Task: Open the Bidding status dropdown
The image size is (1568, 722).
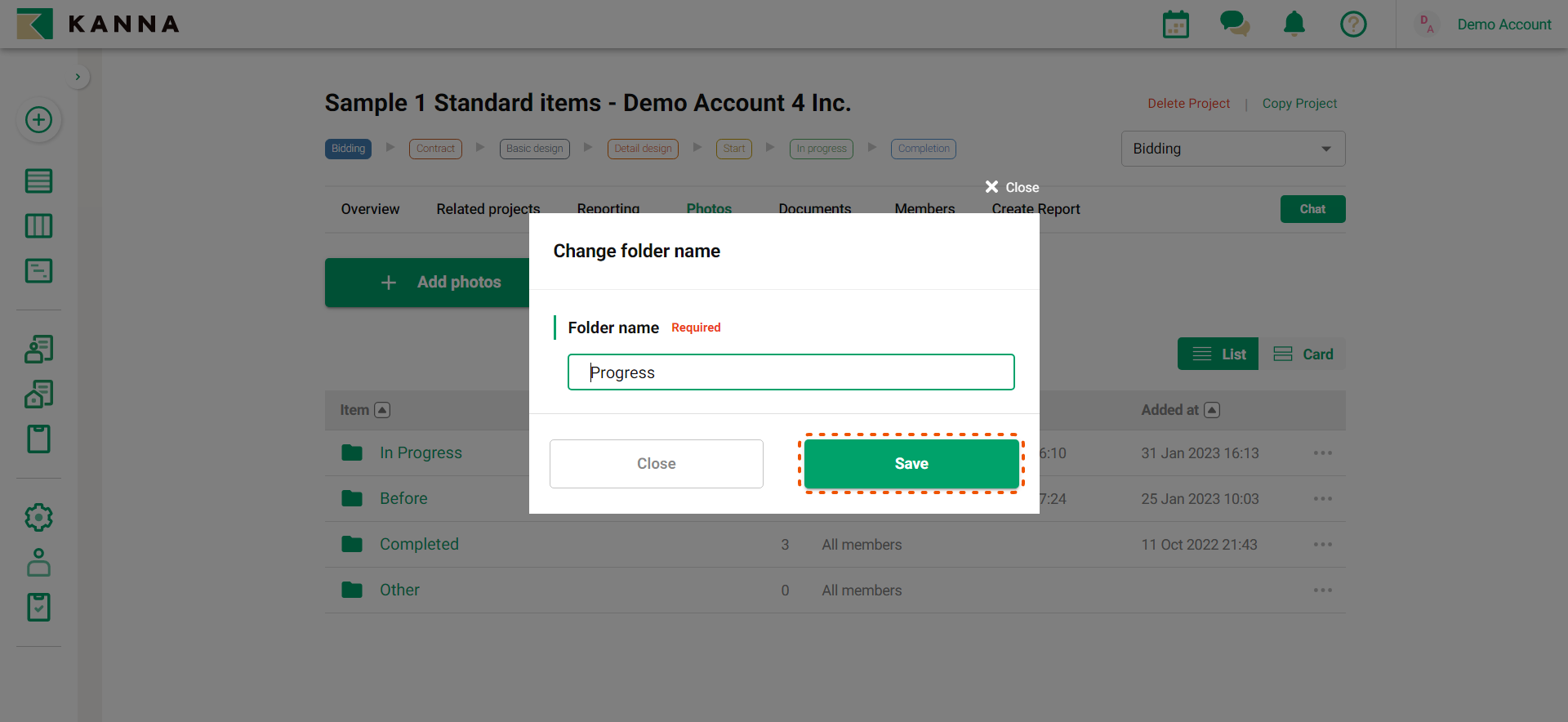Action: point(1232,149)
